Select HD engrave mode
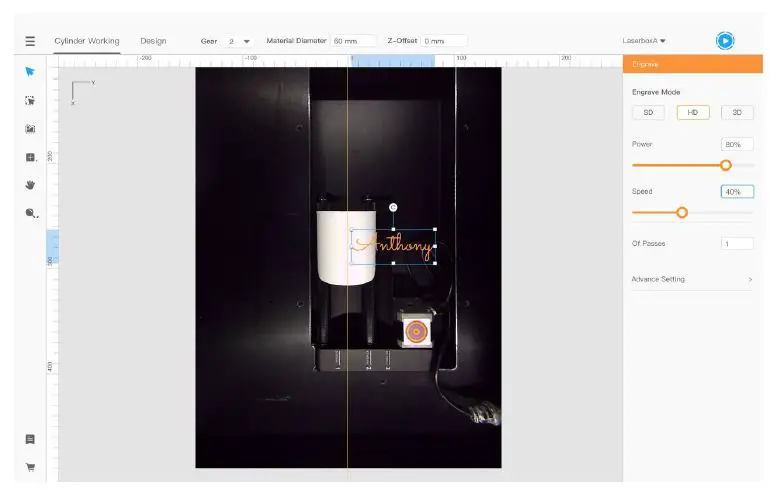The height and width of the screenshot is (490, 781). click(692, 113)
